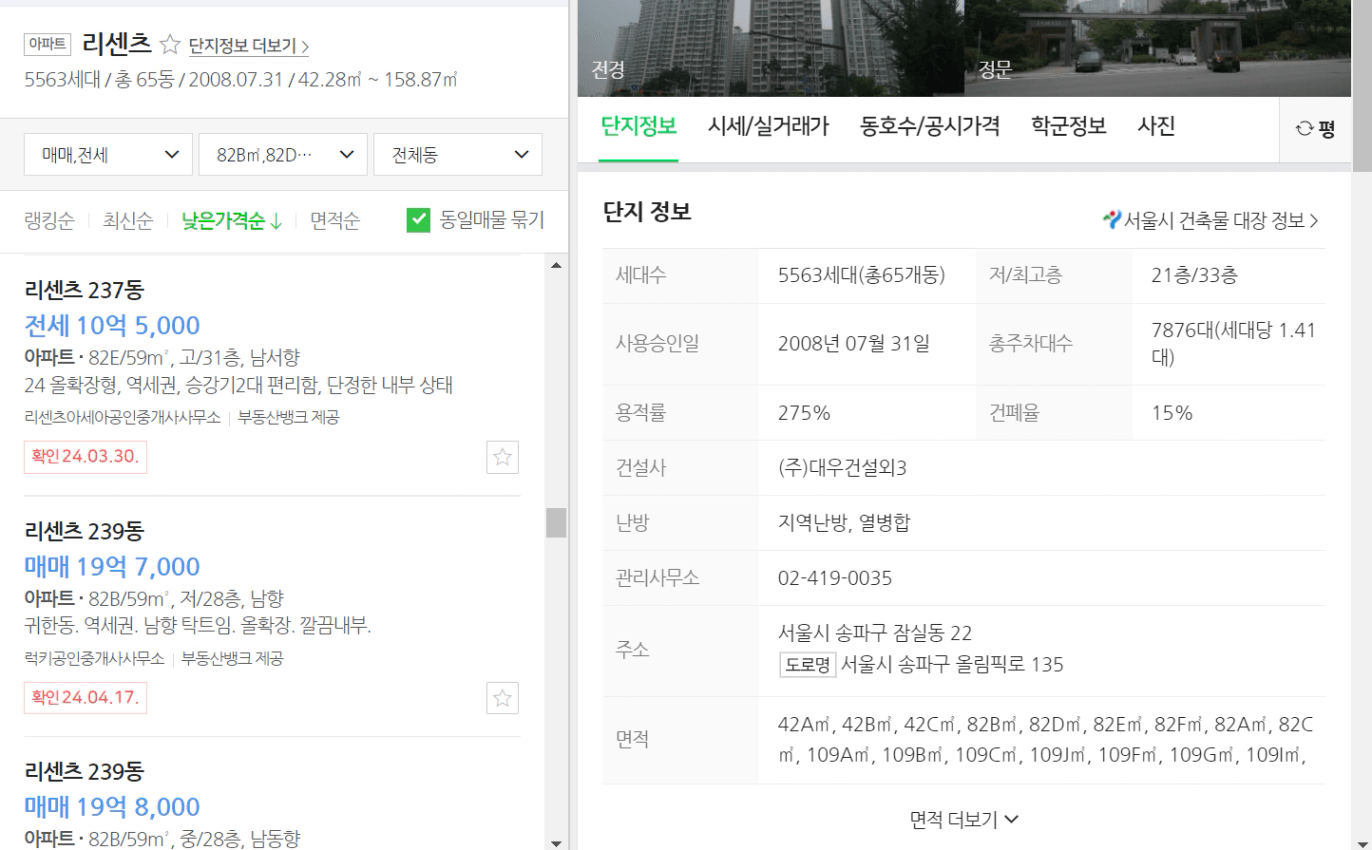
Task: Click the 리센츠 237동 listing title
Action: [x=84, y=290]
